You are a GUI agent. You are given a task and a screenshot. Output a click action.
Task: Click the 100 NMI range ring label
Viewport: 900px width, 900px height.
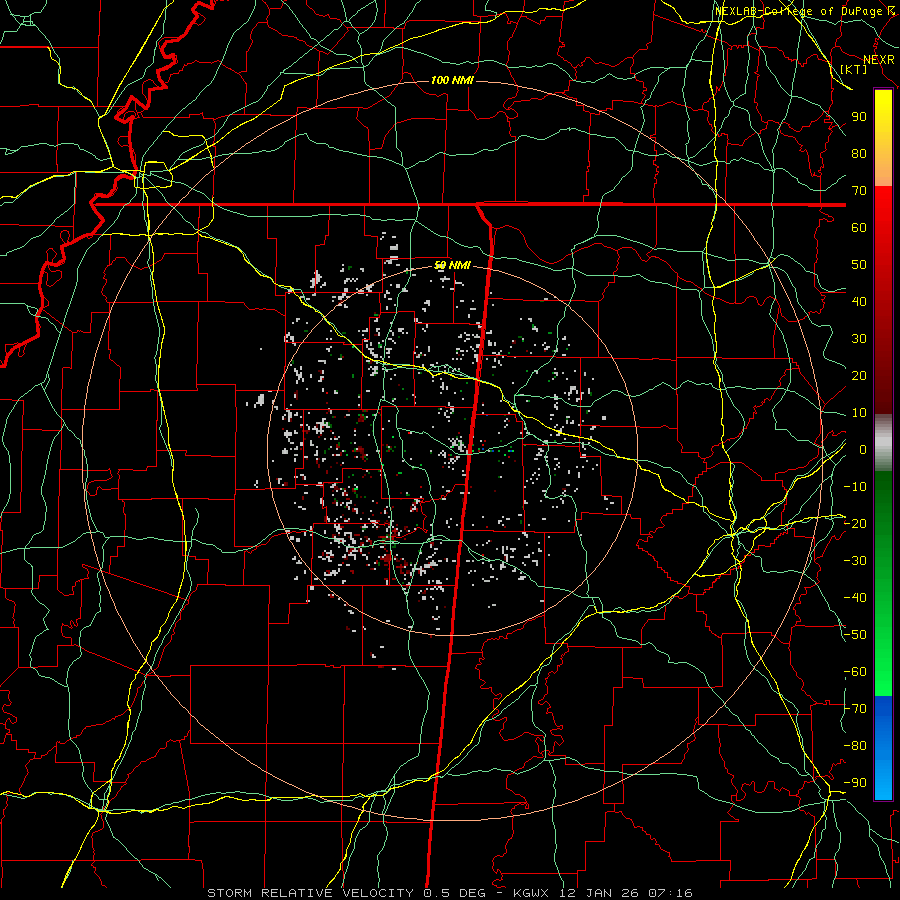click(x=452, y=80)
